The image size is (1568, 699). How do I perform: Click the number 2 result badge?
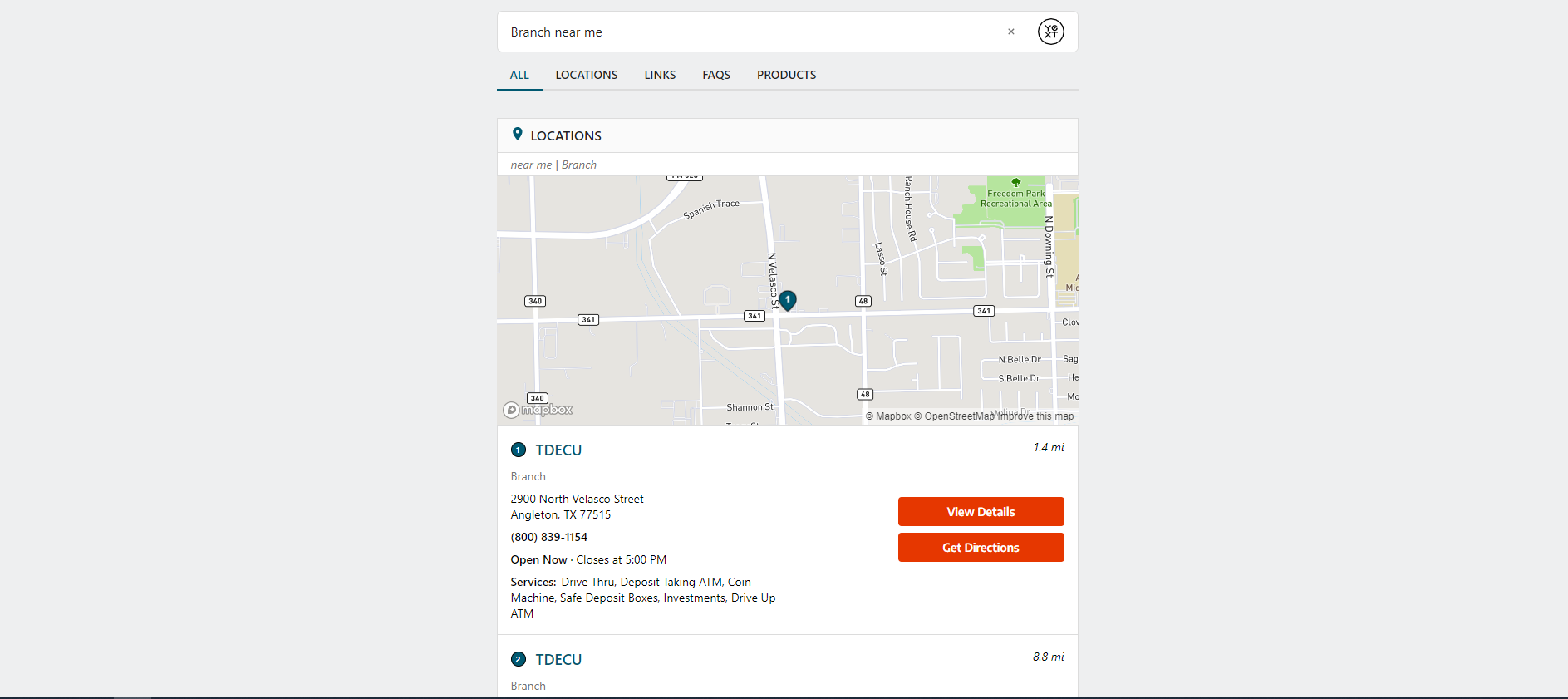[x=519, y=659]
